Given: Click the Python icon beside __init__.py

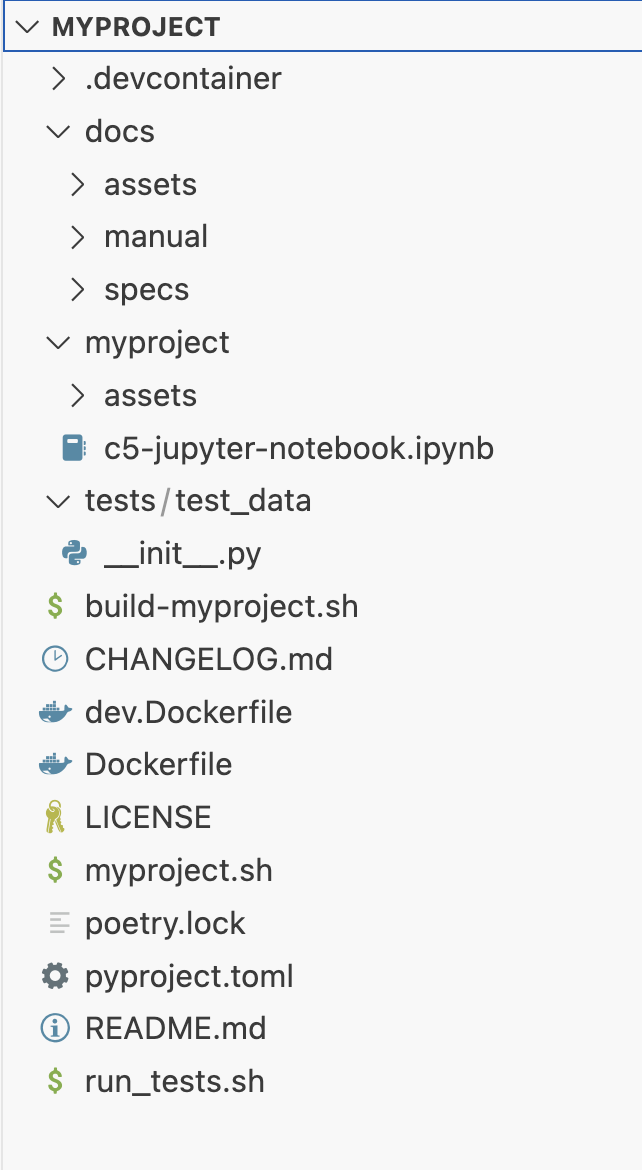Looking at the screenshot, I should pyautogui.click(x=73, y=553).
